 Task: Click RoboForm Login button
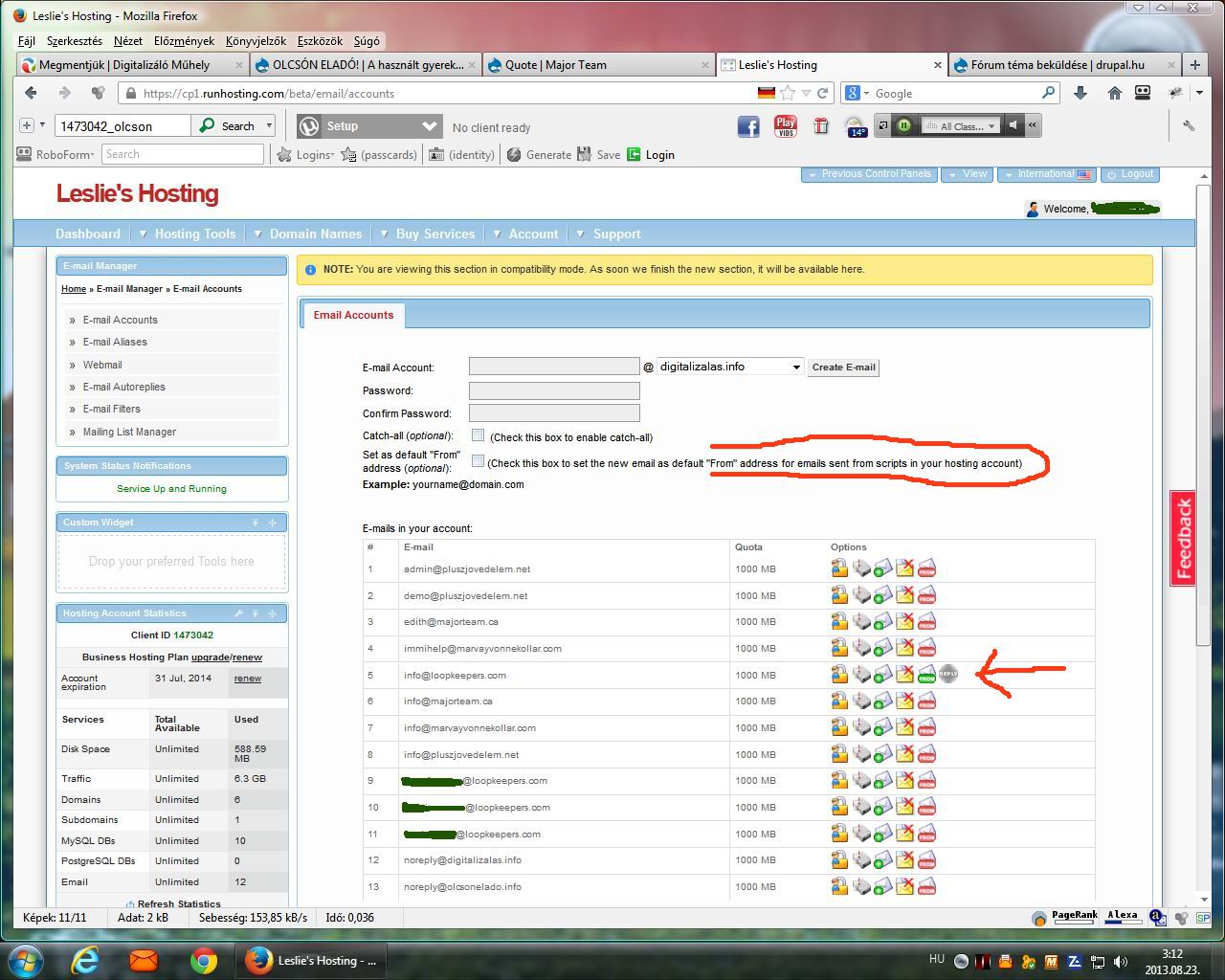point(651,154)
